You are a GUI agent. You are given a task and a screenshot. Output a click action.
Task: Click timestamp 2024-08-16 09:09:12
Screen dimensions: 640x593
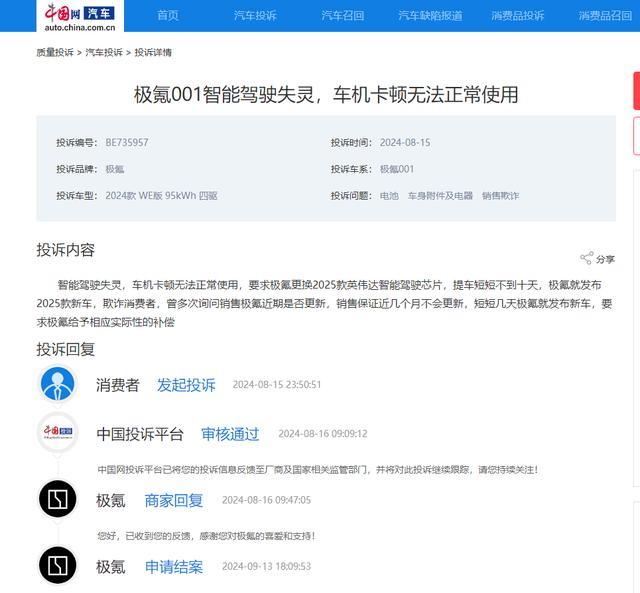pyautogui.click(x=323, y=433)
